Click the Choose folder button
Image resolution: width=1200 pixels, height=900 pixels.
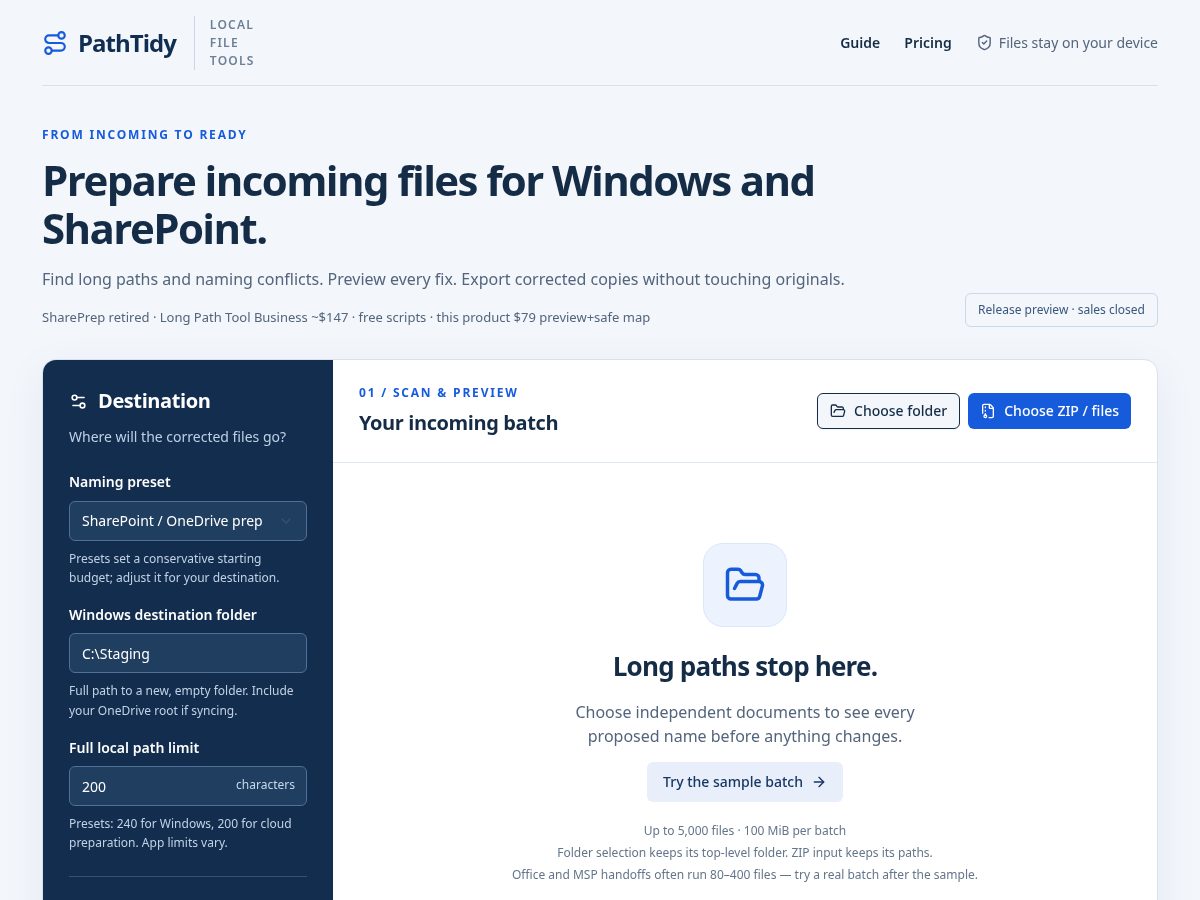(x=888, y=411)
